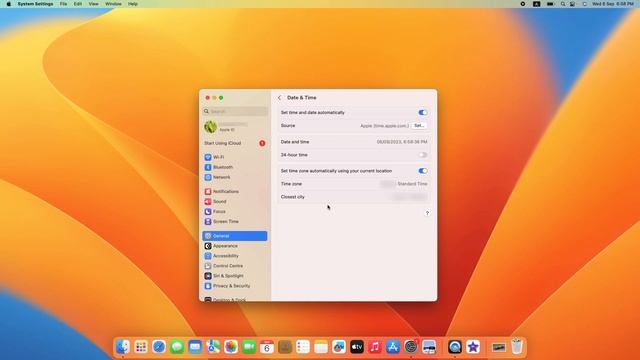Open the Window menu
Screen dimensions: 640x360
[113, 4]
